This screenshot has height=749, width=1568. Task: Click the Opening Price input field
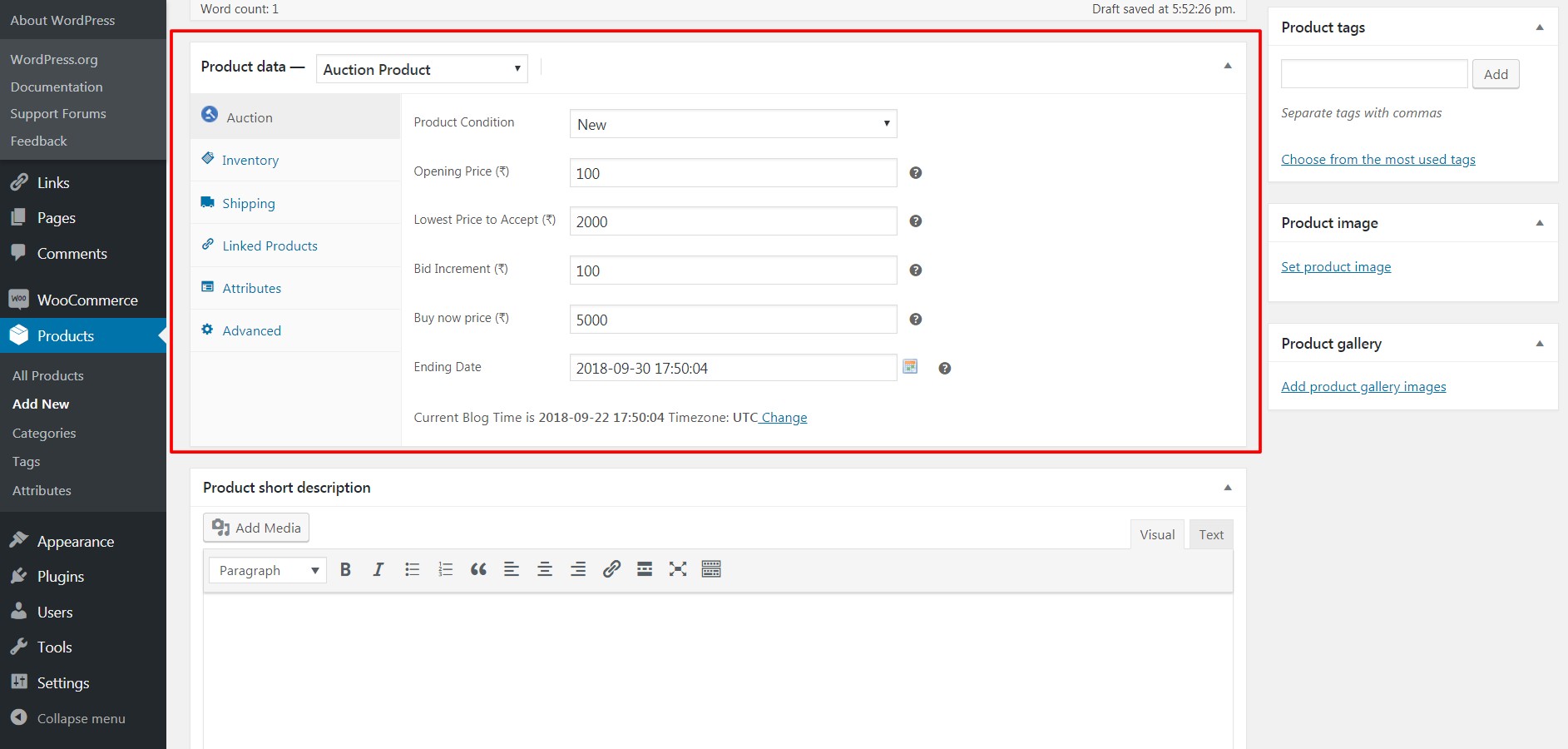[x=733, y=173]
